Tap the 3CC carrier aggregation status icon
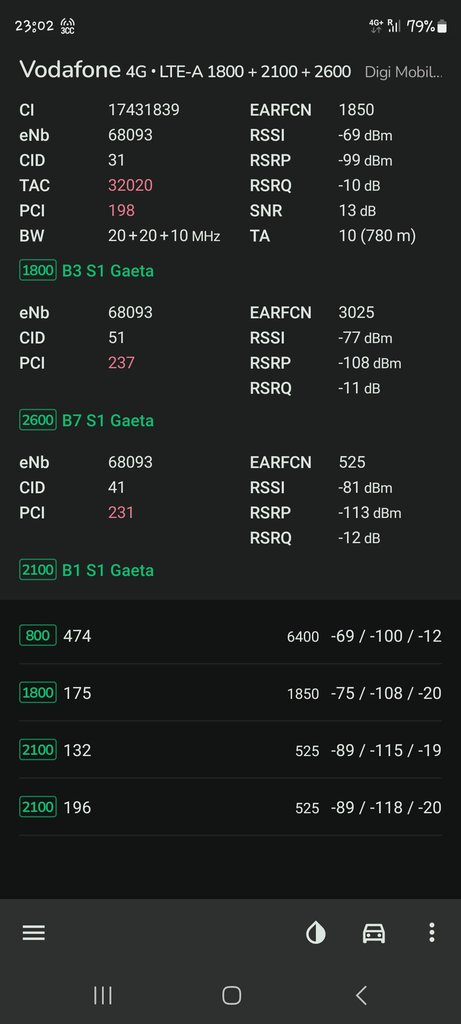This screenshot has height=1024, width=461. 67,26
